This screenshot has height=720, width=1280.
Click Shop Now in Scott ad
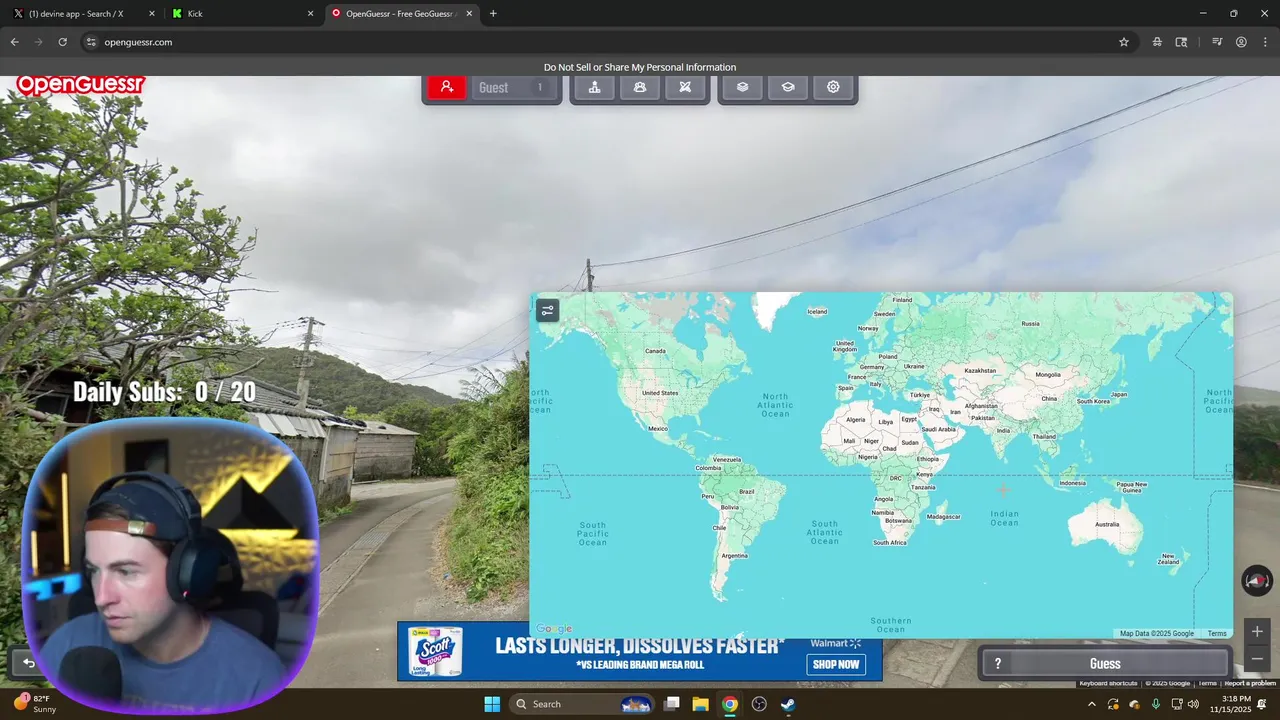point(836,664)
